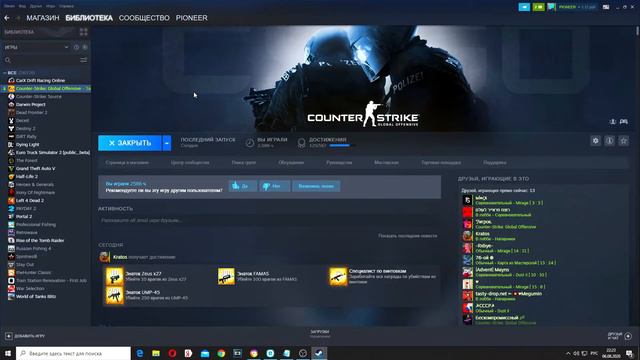
Task: Select Euro Truck Simulator 2 in library
Action: pos(53,152)
